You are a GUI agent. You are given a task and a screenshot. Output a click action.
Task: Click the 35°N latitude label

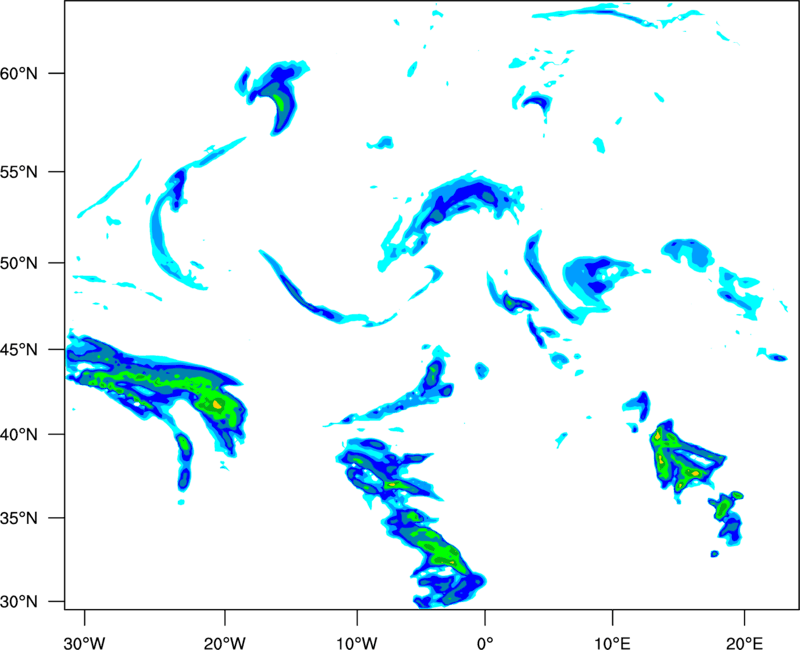pos(19,518)
